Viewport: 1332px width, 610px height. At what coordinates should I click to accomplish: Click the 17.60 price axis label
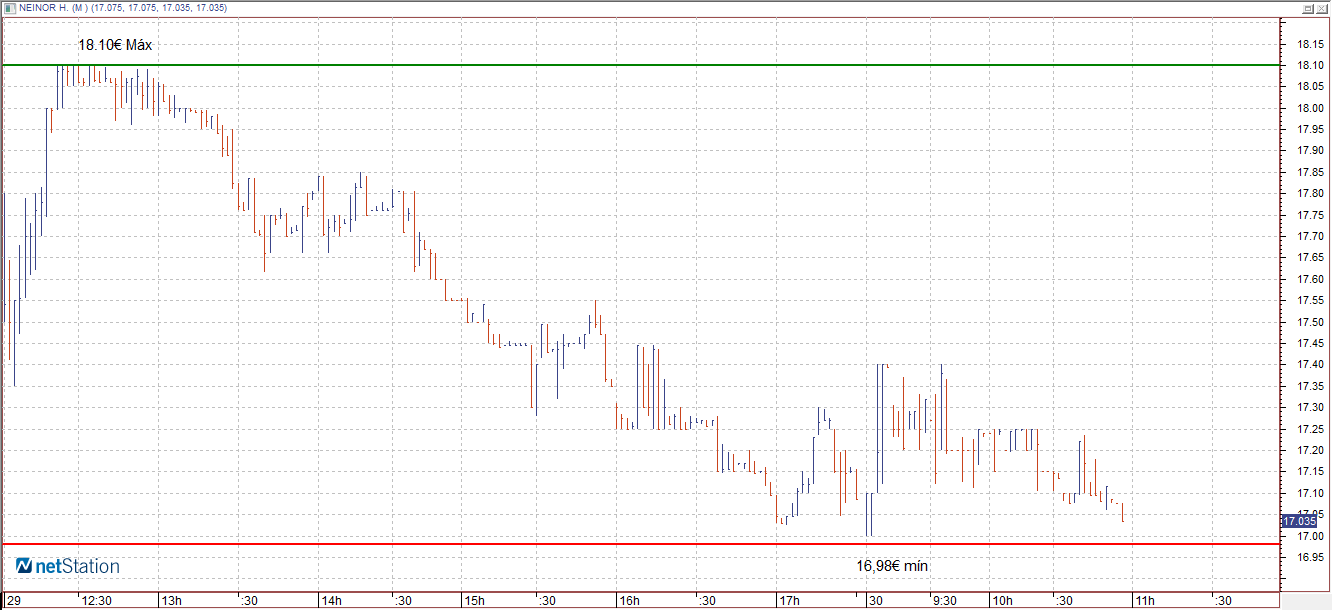1310,280
